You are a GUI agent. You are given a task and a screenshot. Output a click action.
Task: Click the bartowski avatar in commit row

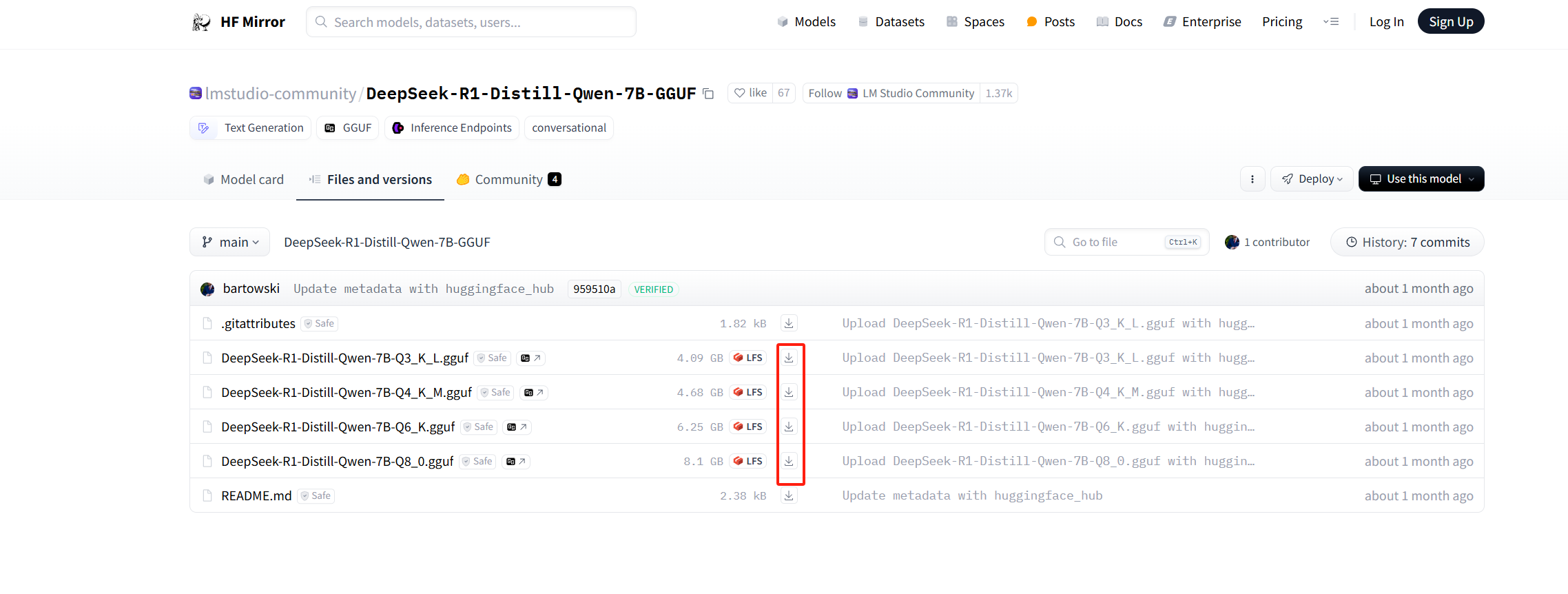pyautogui.click(x=207, y=289)
